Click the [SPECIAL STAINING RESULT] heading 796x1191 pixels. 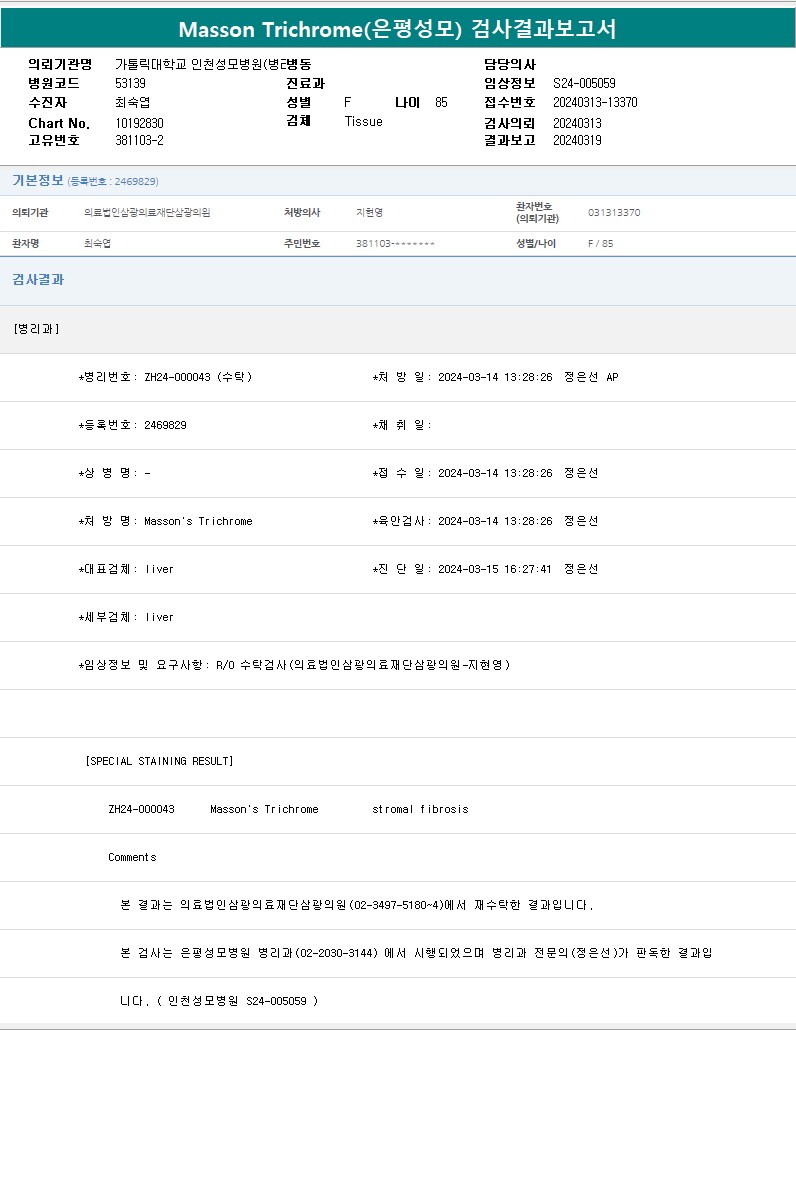[x=159, y=761]
